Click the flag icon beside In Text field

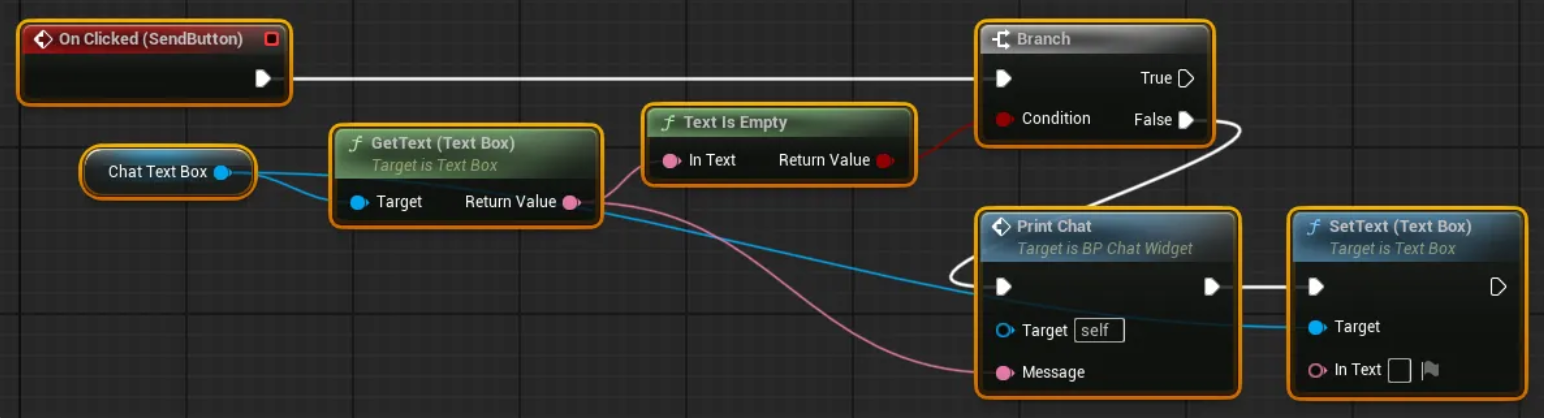pyautogui.click(x=1430, y=370)
